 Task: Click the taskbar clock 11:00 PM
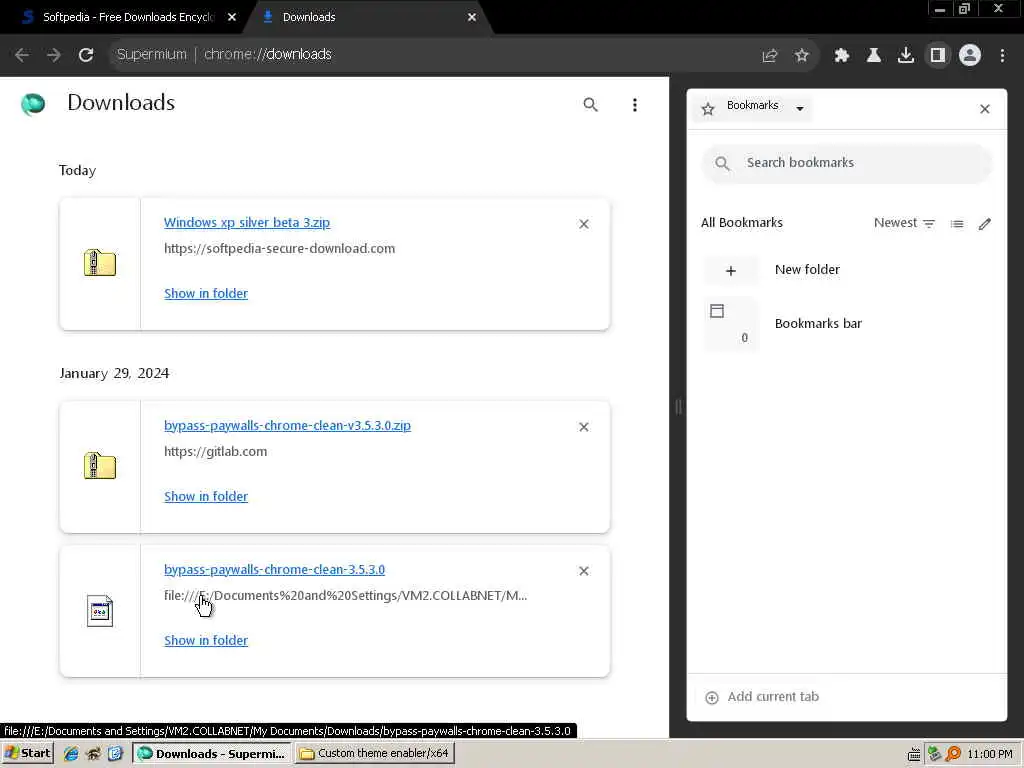(990, 754)
